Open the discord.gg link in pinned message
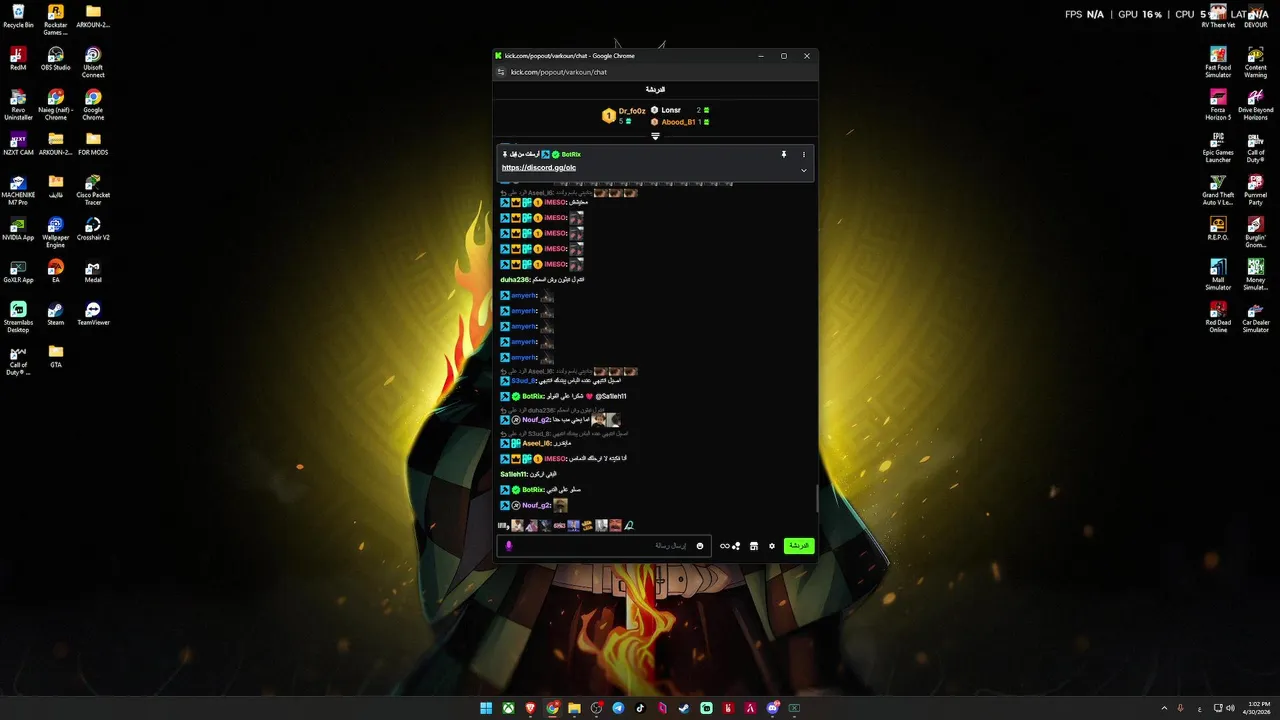Viewport: 1280px width, 720px height. point(539,168)
